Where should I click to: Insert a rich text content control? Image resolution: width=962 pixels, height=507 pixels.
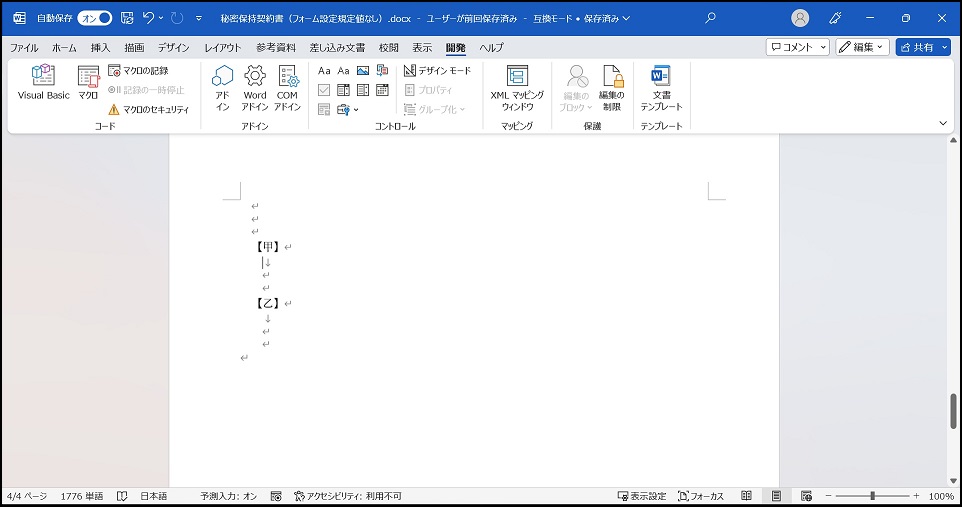point(324,71)
